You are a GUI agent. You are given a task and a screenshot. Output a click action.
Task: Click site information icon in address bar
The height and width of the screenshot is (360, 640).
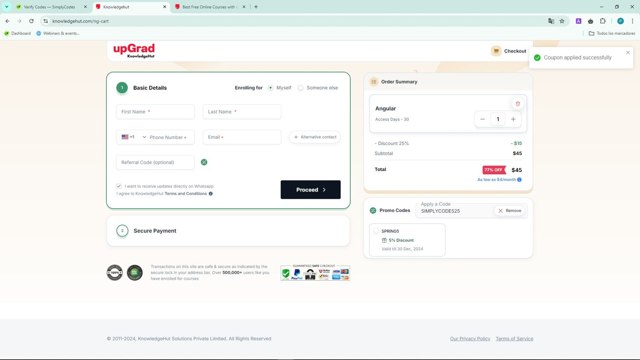[46, 21]
